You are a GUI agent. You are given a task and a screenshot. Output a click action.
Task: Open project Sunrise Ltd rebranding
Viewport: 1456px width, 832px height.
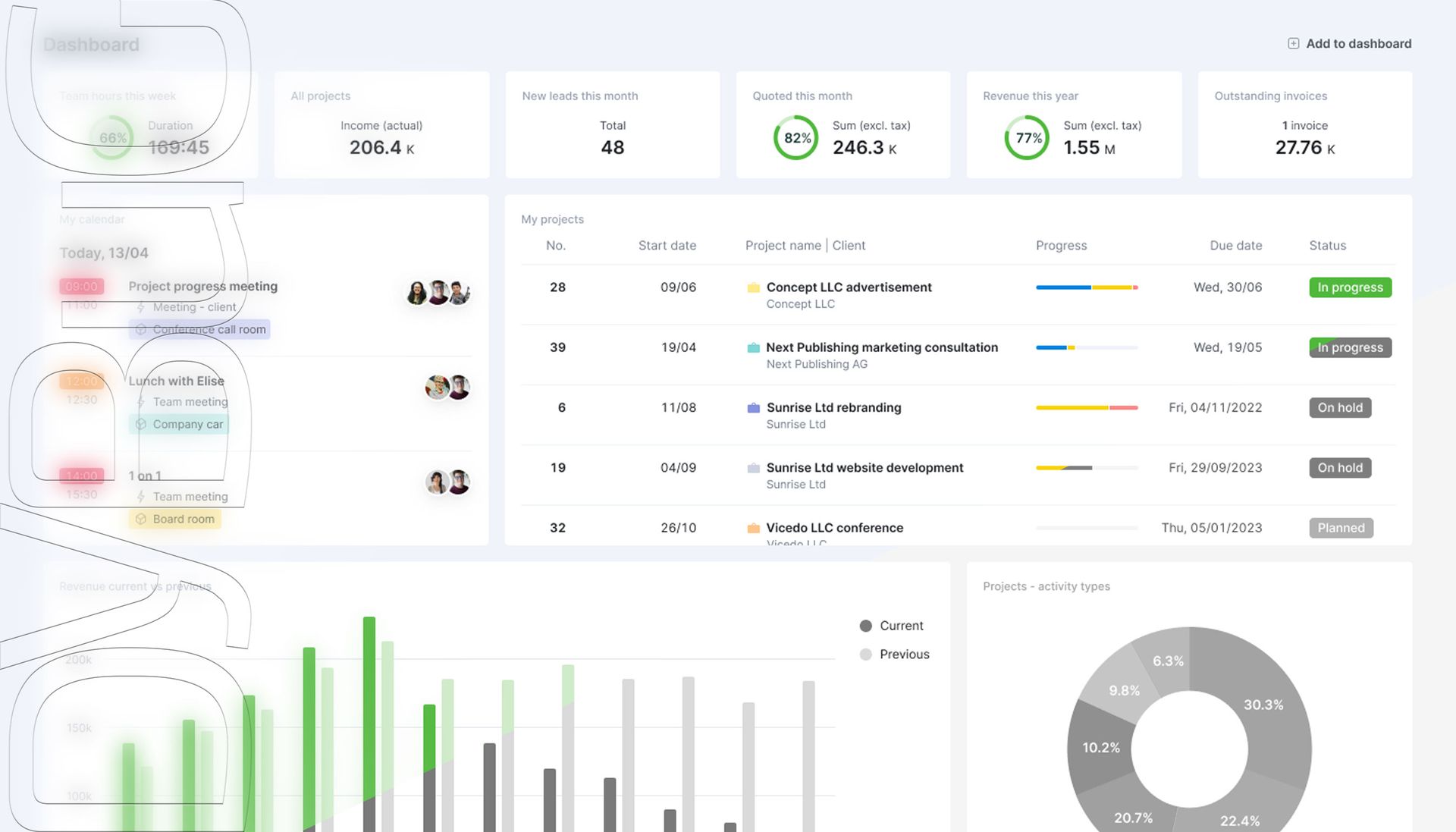click(x=833, y=407)
